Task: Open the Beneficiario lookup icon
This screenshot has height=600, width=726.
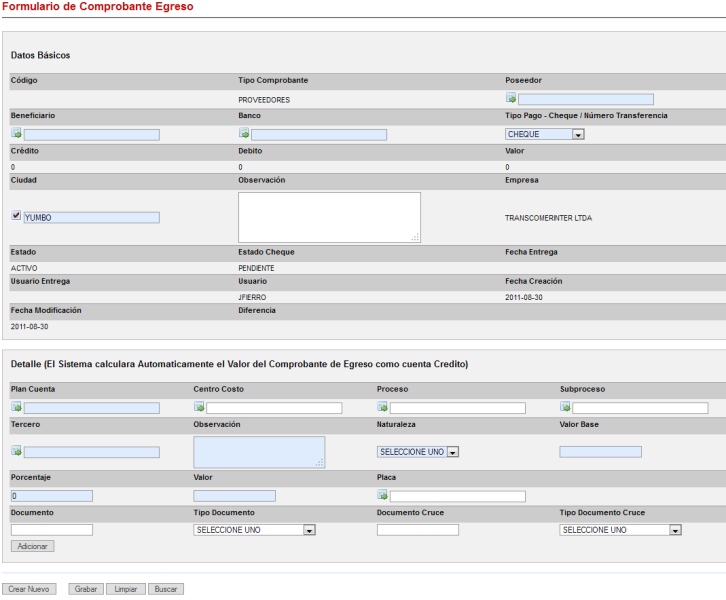Action: pos(17,134)
